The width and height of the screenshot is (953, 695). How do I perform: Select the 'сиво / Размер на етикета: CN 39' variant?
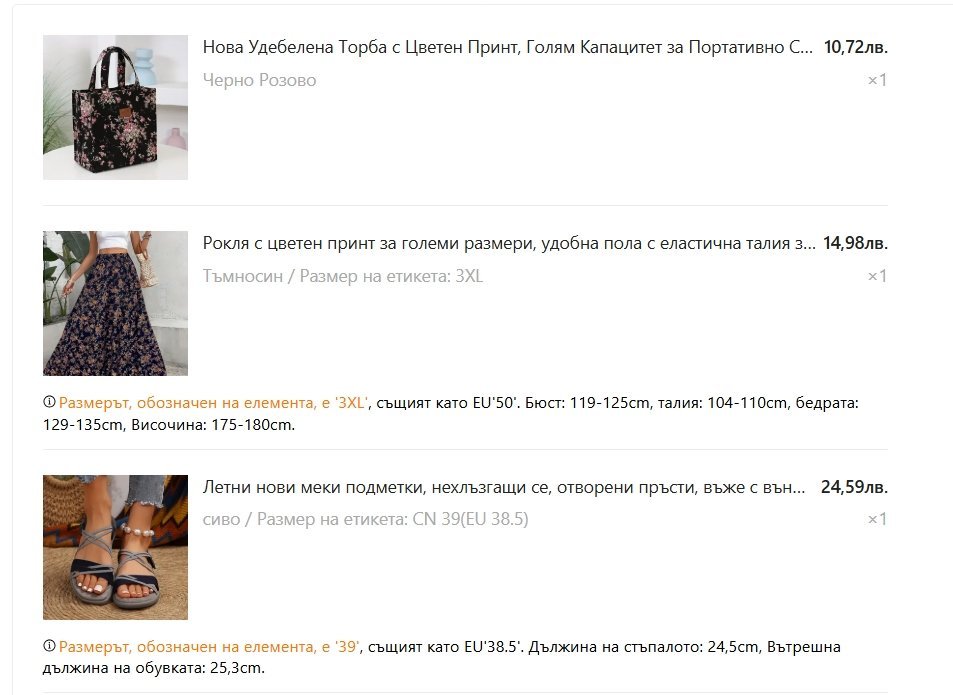coord(365,519)
